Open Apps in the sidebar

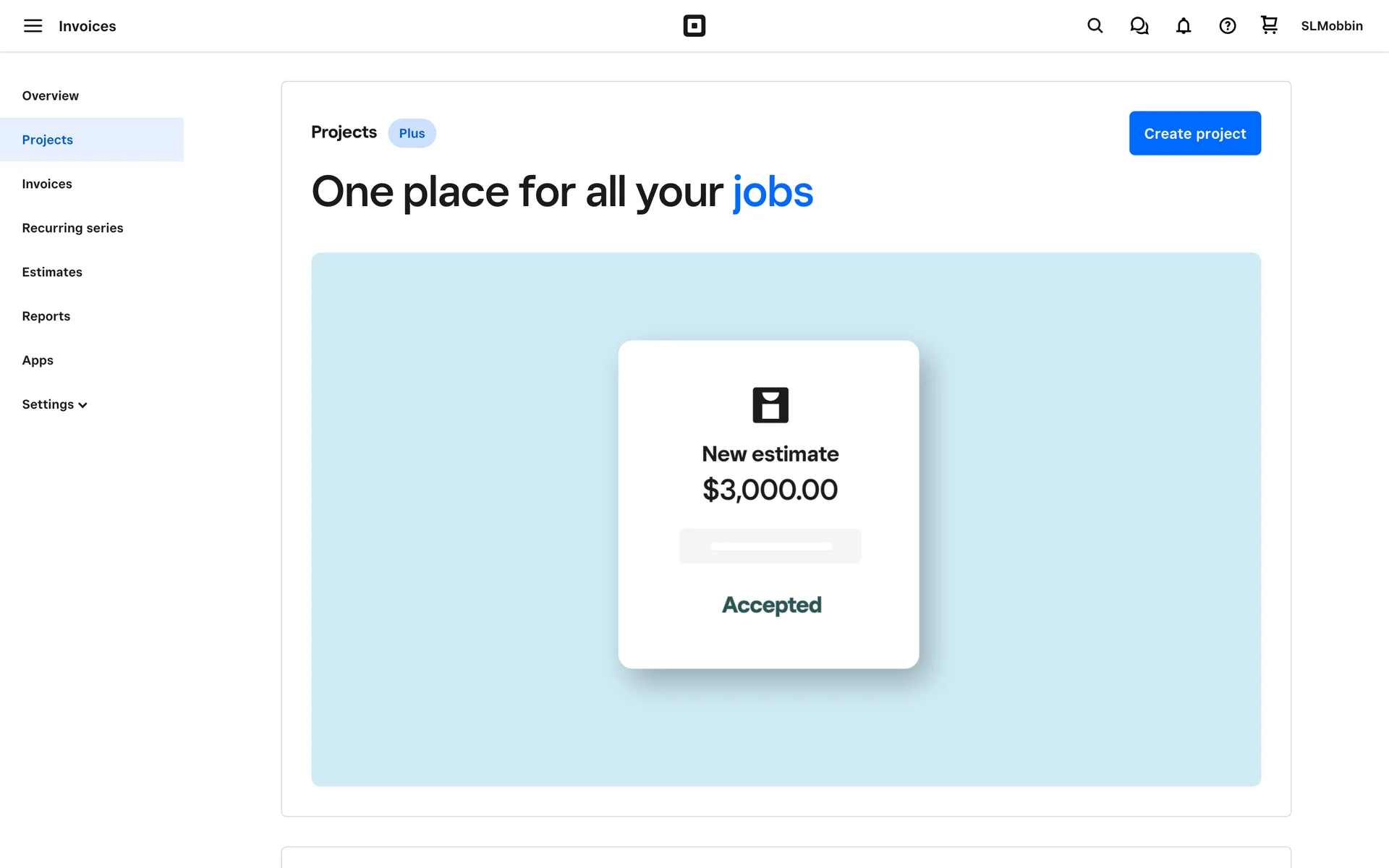click(38, 360)
